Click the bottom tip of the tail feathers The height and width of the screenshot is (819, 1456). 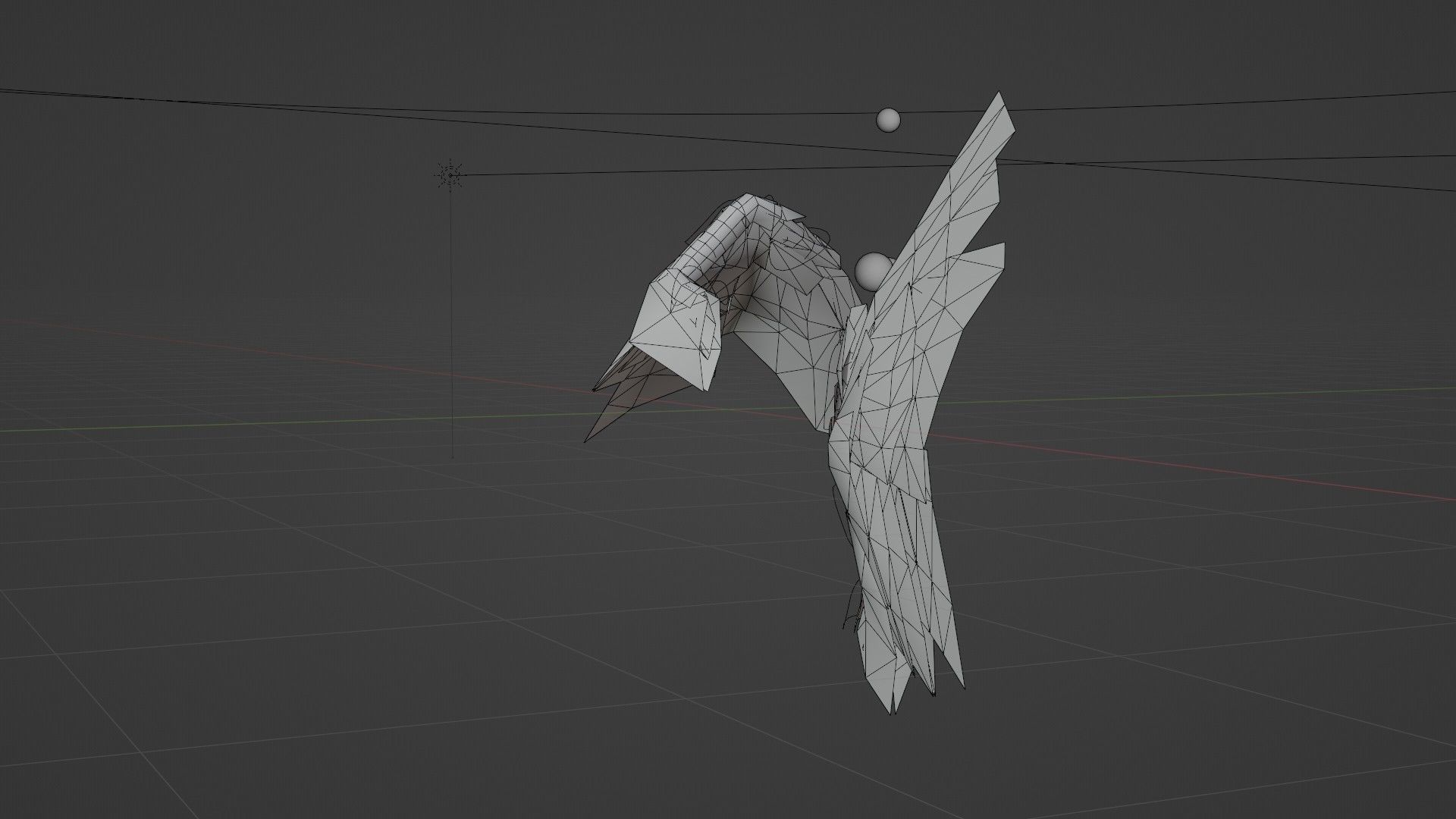tap(890, 712)
